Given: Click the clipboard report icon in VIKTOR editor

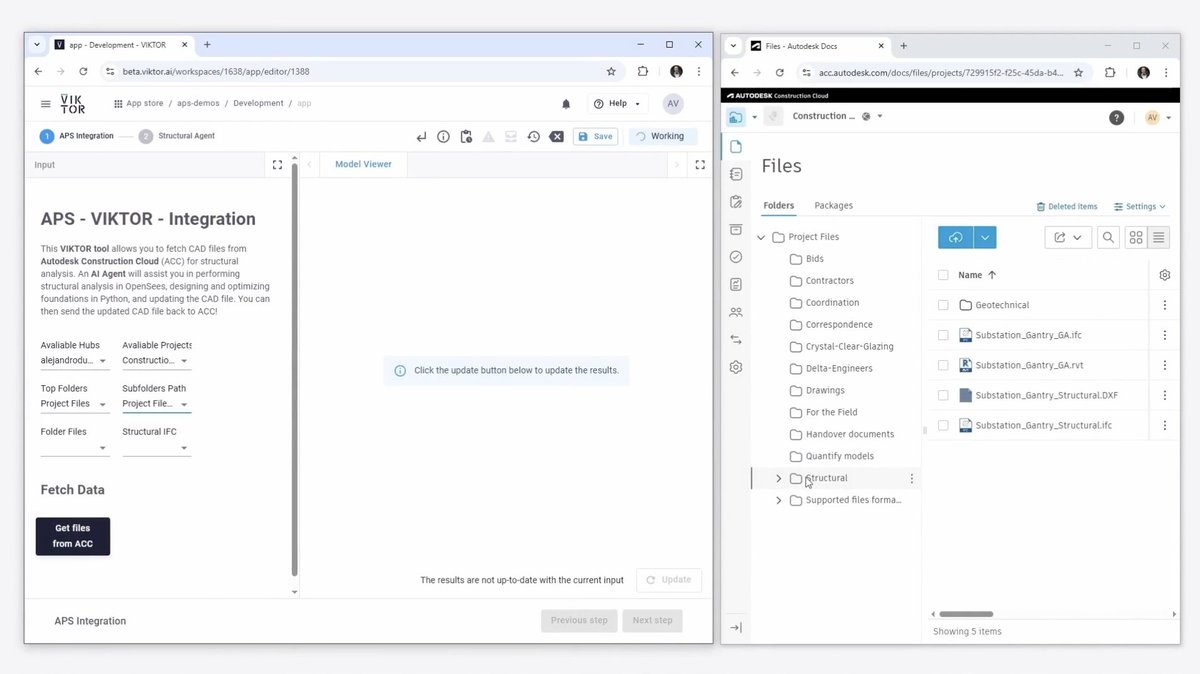Looking at the screenshot, I should [x=466, y=136].
